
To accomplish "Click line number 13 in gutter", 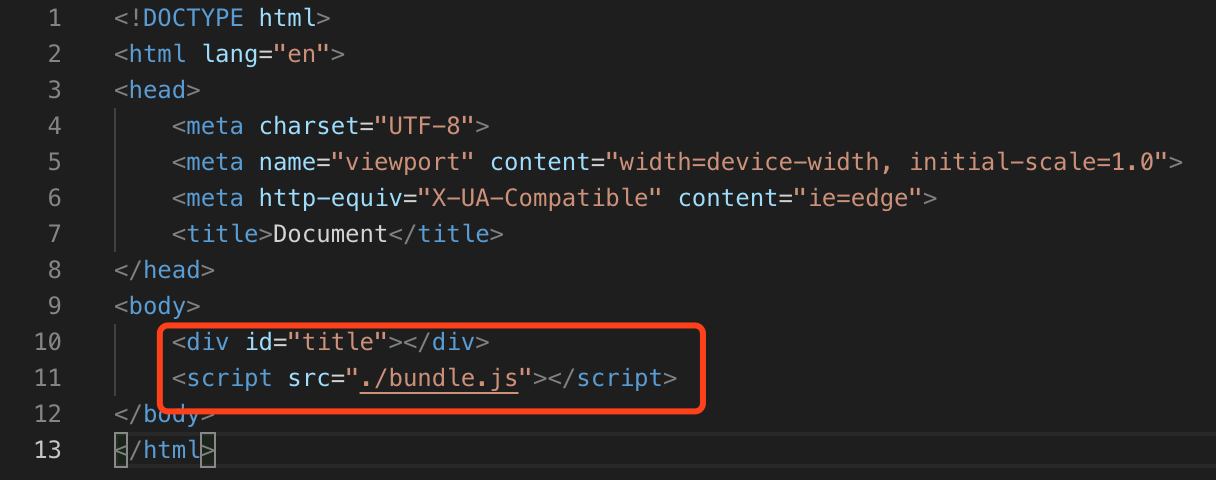I will pos(46,450).
